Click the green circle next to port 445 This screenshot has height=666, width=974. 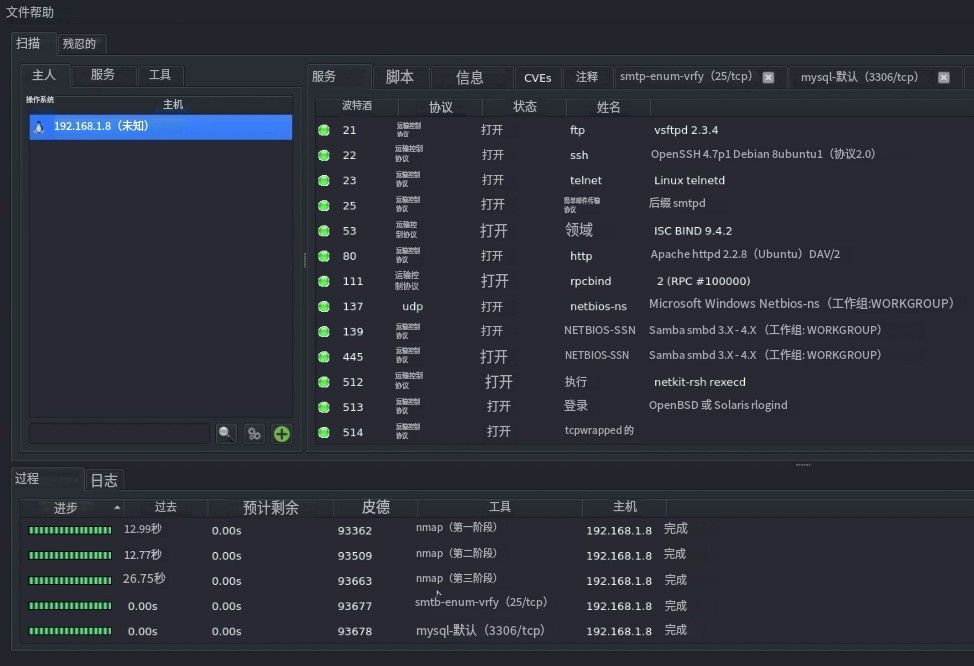pos(322,357)
